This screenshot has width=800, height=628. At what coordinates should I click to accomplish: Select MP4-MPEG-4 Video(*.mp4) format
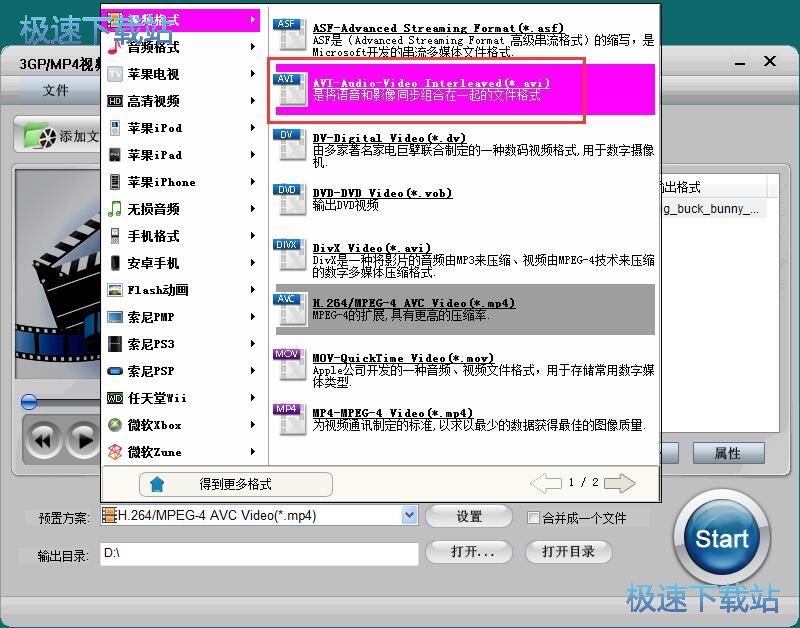[464, 419]
